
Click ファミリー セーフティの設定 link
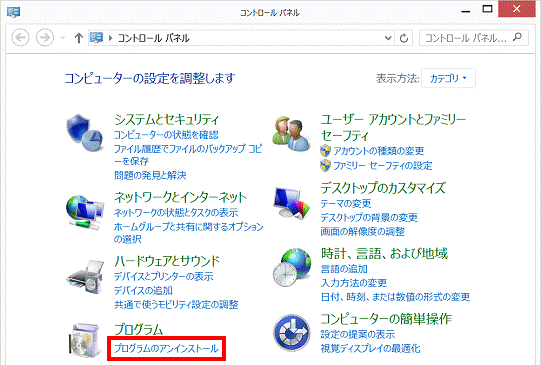[383, 166]
